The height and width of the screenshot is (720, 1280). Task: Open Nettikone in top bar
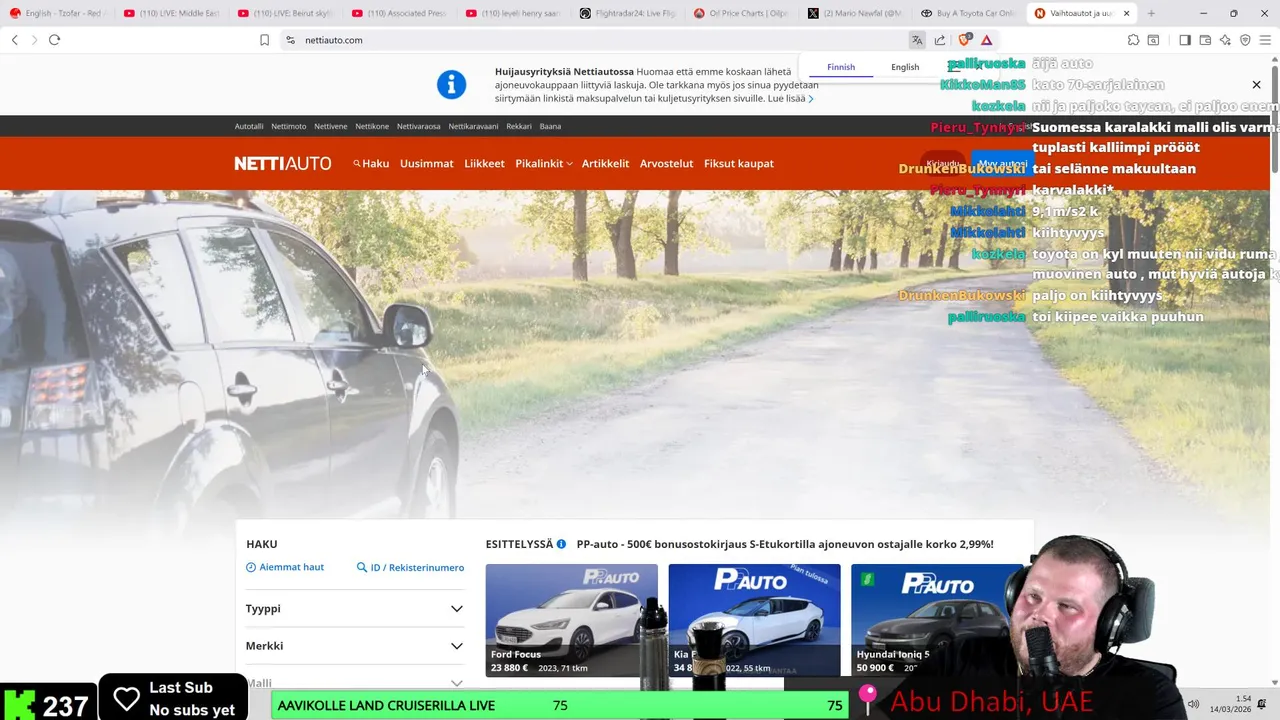pos(372,126)
